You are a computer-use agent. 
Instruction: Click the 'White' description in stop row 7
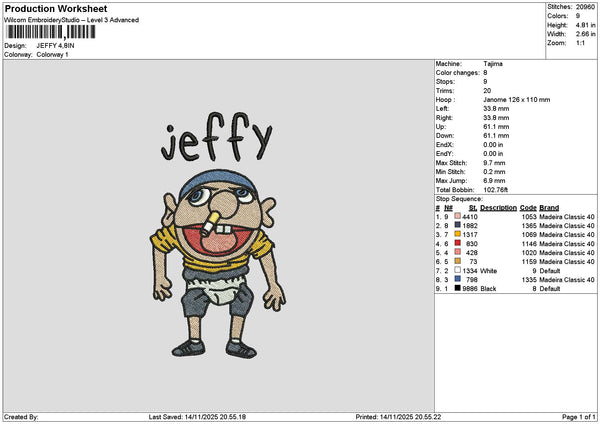coord(489,271)
